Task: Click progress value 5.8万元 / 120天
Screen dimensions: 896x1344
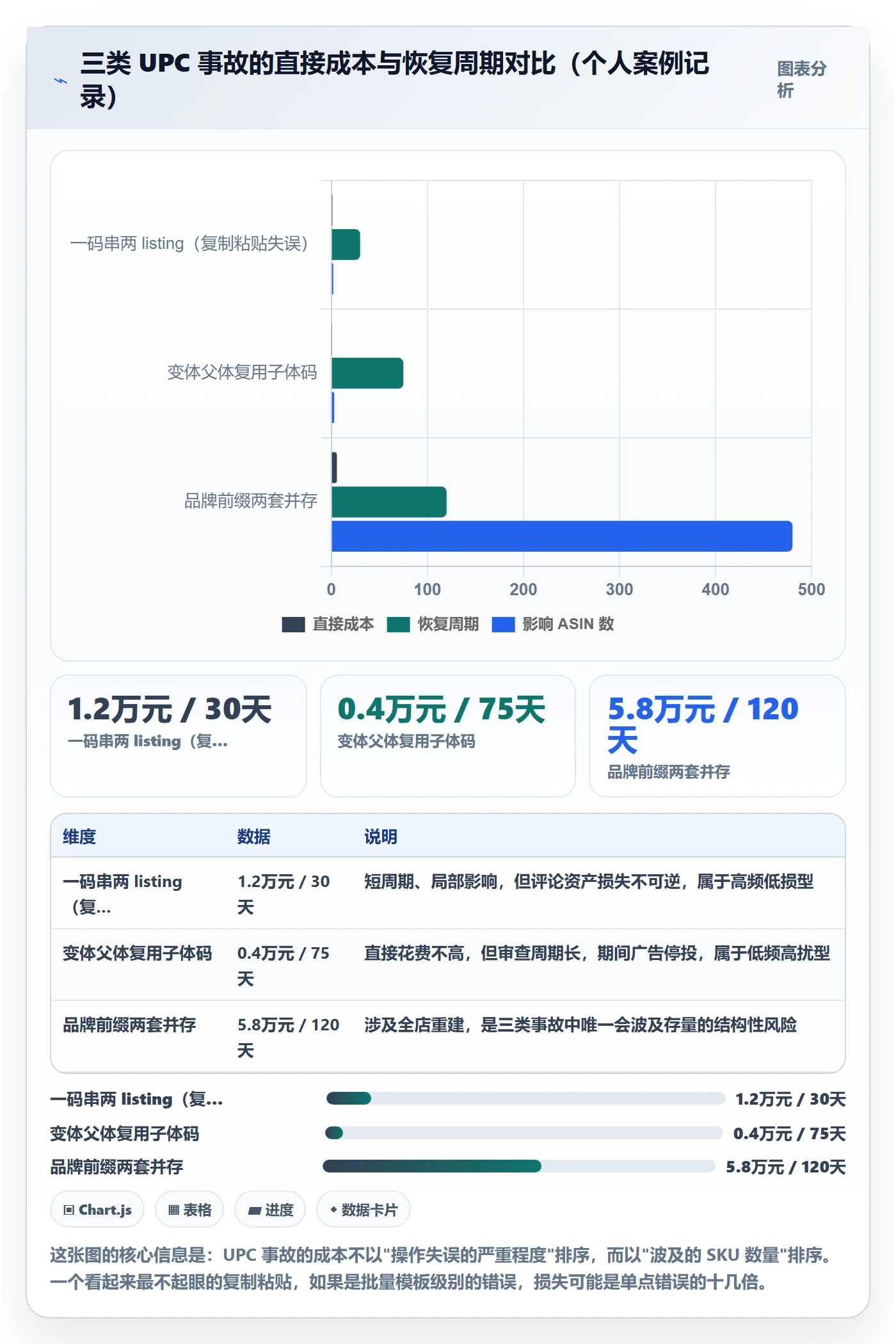Action: click(786, 1167)
